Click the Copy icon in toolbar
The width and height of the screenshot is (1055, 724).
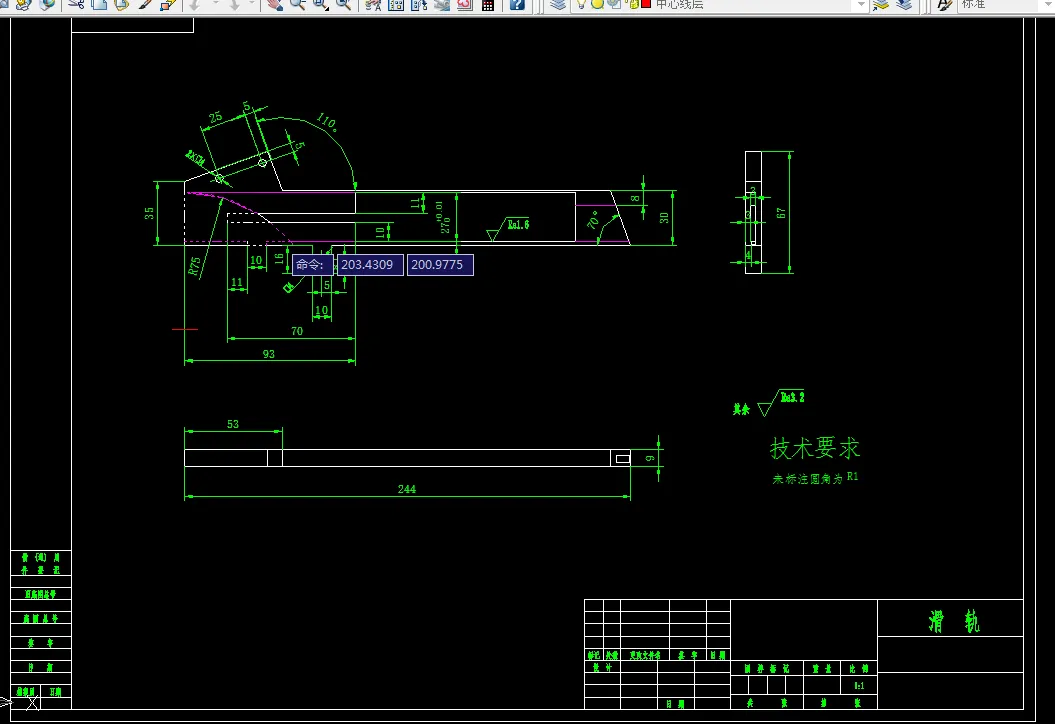[x=99, y=5]
